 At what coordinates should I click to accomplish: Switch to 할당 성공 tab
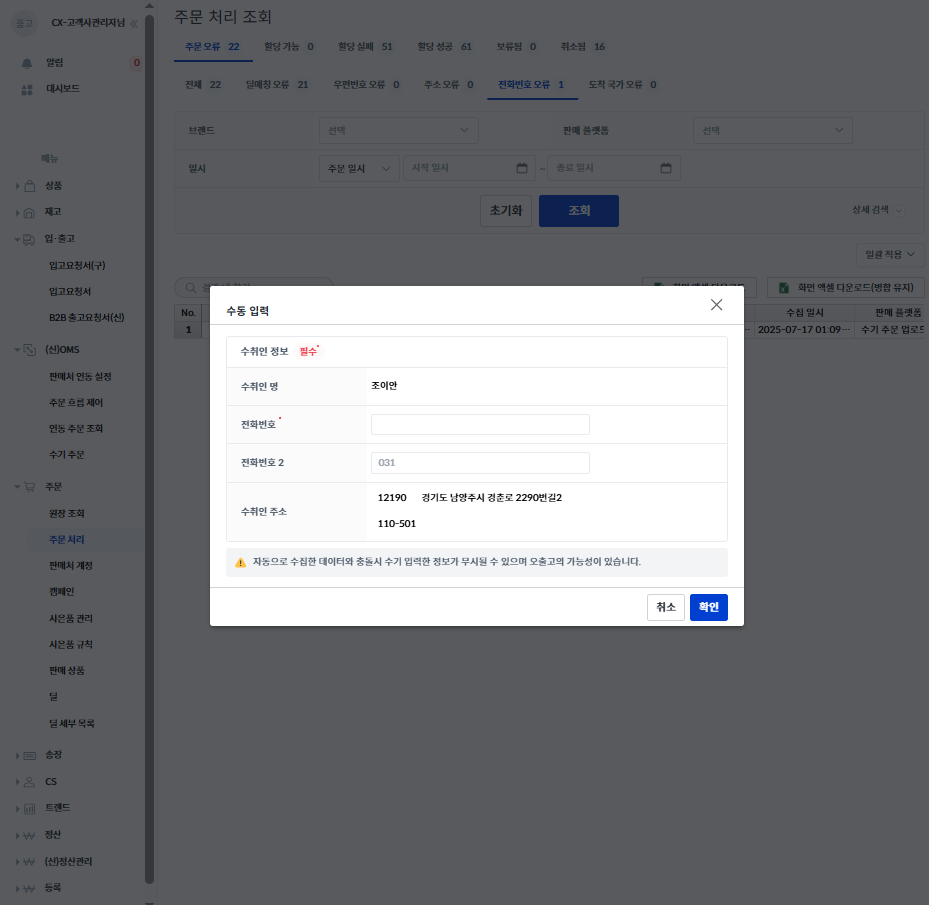(444, 47)
